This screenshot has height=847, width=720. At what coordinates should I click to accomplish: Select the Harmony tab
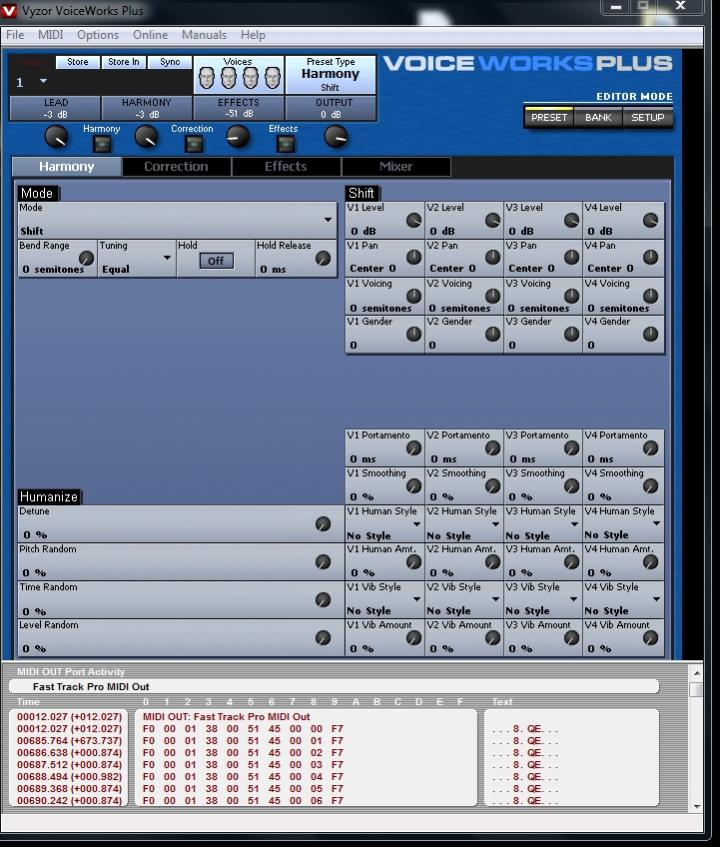(66, 166)
